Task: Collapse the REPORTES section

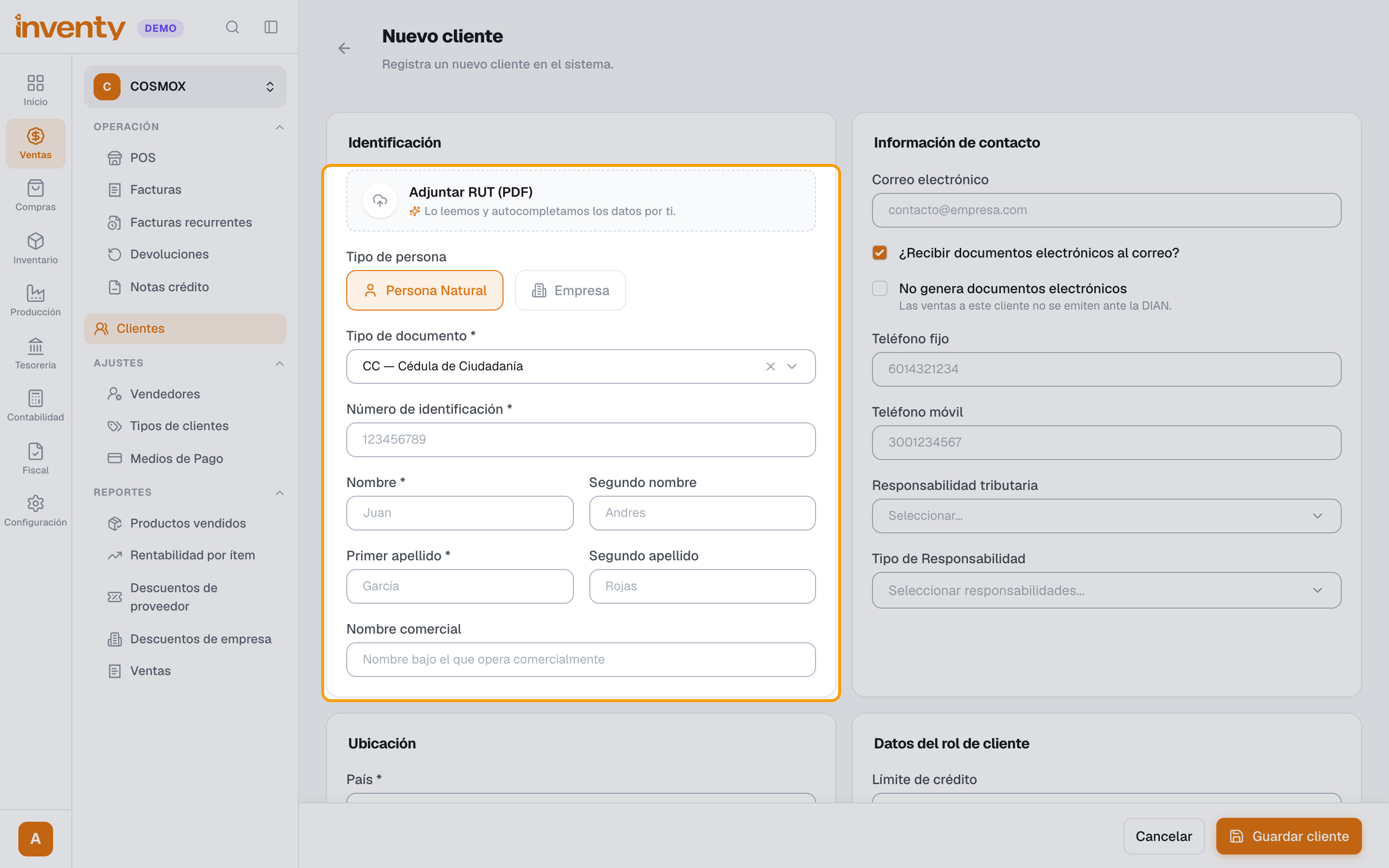Action: click(x=280, y=492)
